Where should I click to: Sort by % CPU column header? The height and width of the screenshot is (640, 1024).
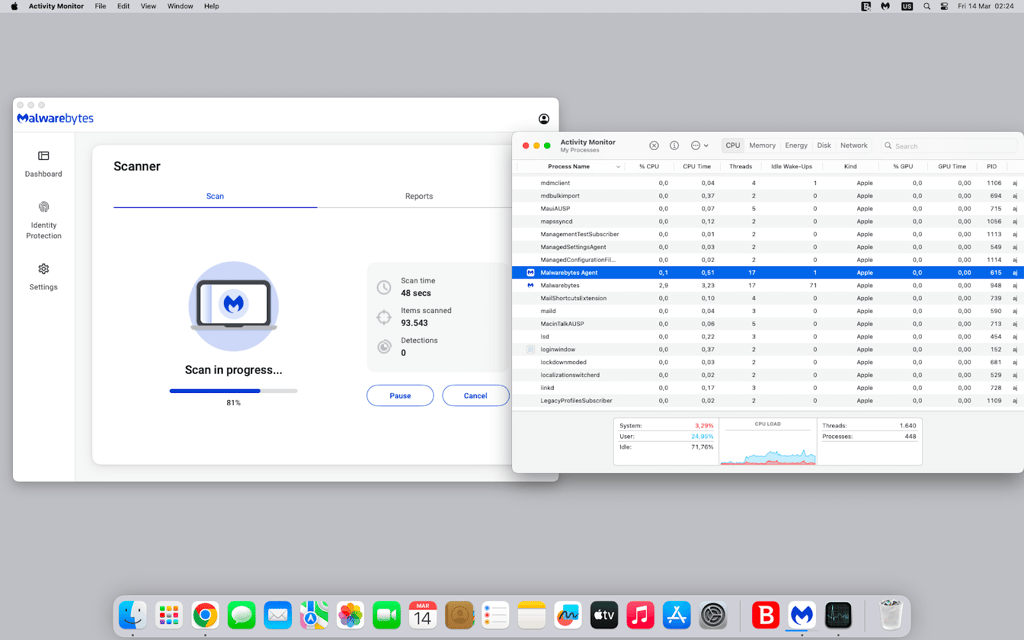649,167
